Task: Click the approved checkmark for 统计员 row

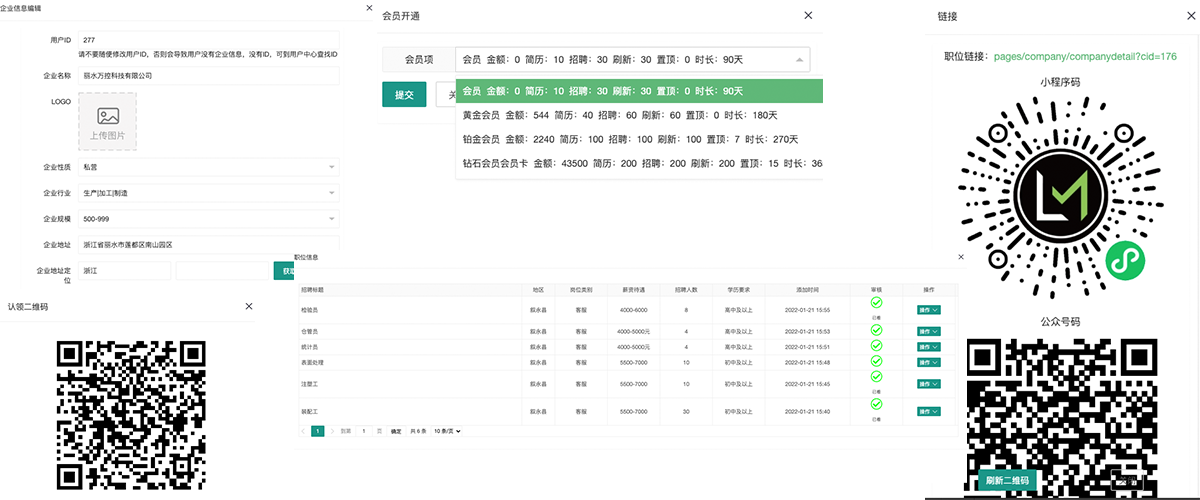Action: coord(876,345)
